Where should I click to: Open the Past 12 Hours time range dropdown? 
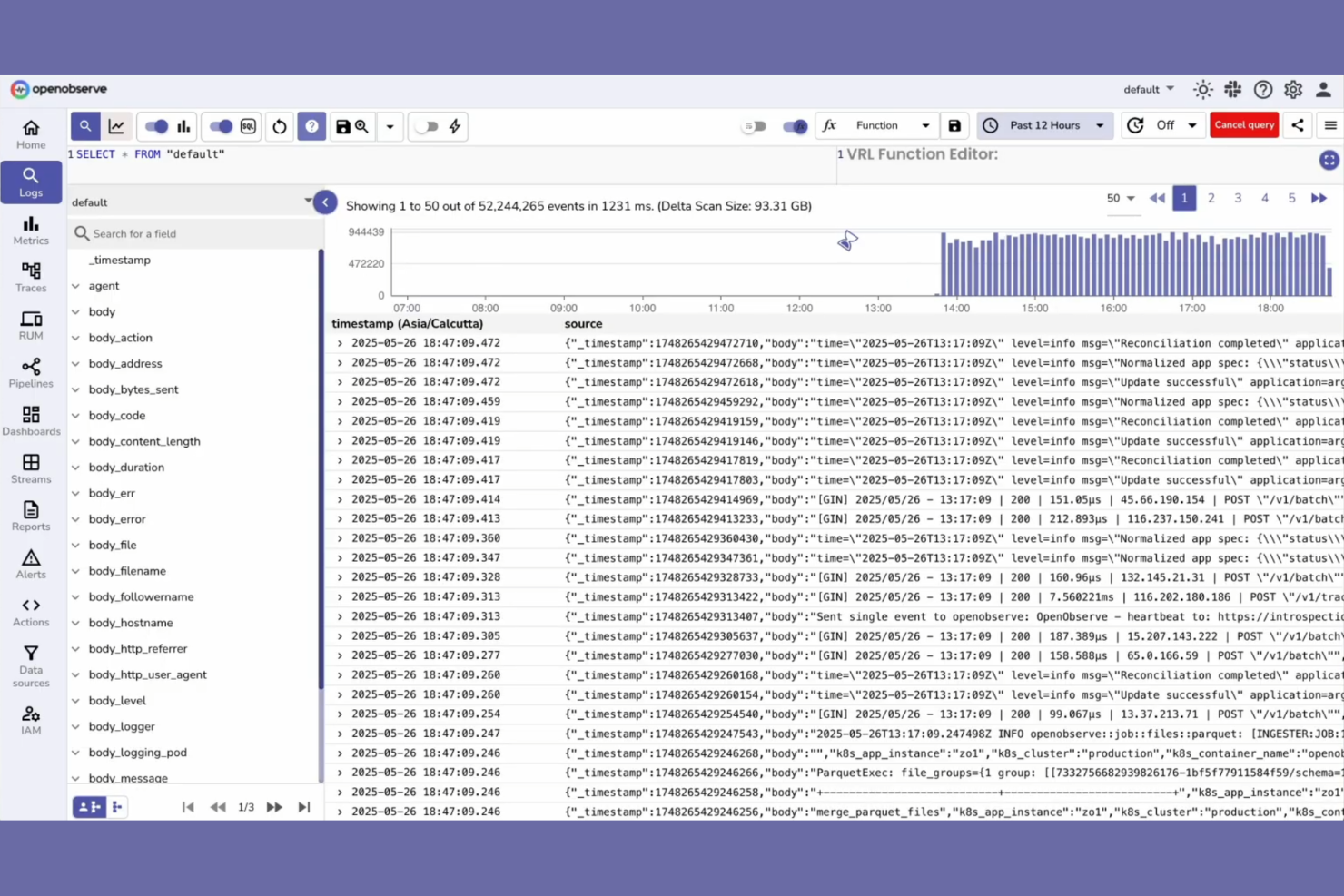pyautogui.click(x=1044, y=125)
